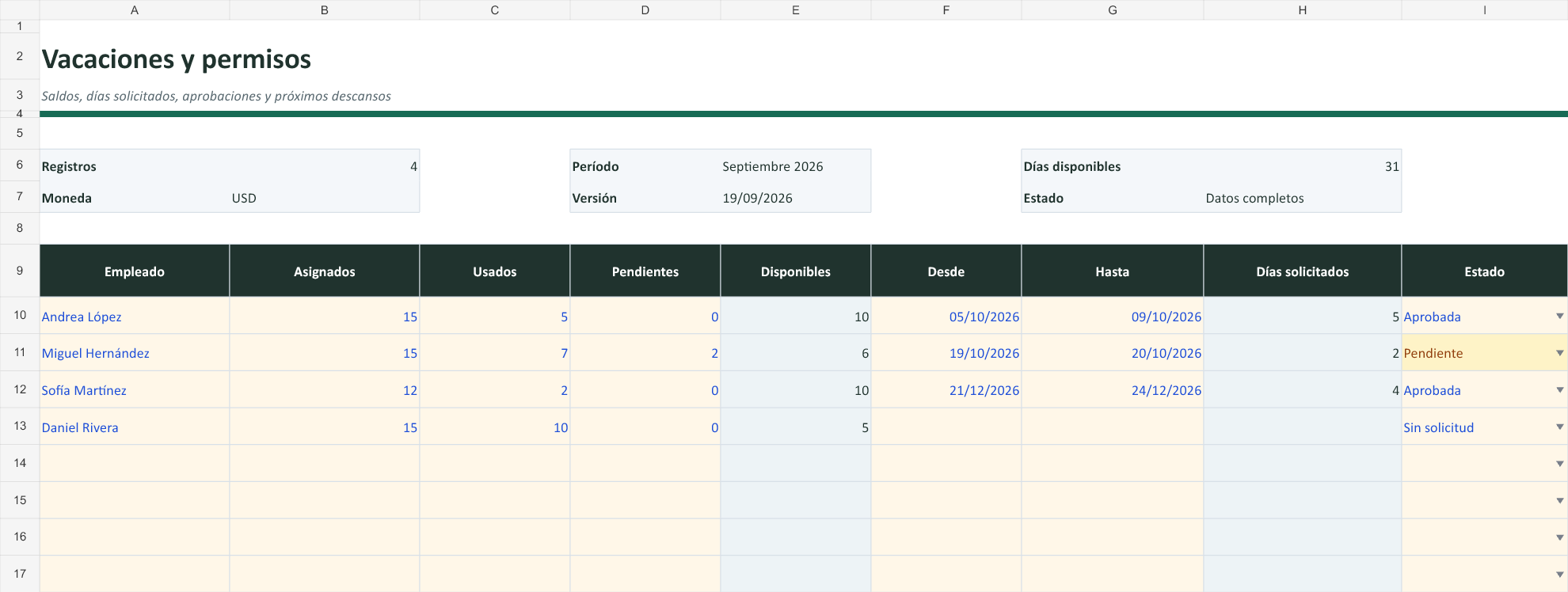Select the 'Datos completos' status cell
This screenshot has width=1568, height=592.
pos(1303,198)
